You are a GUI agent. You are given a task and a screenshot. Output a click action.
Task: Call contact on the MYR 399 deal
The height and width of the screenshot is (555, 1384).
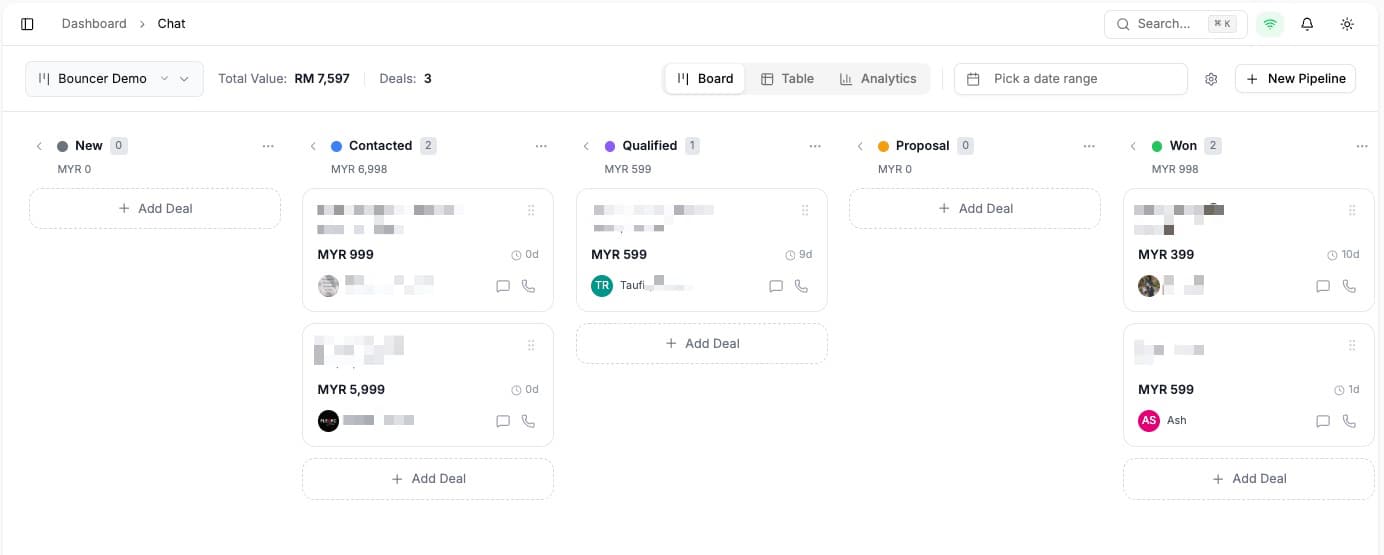tap(1349, 286)
